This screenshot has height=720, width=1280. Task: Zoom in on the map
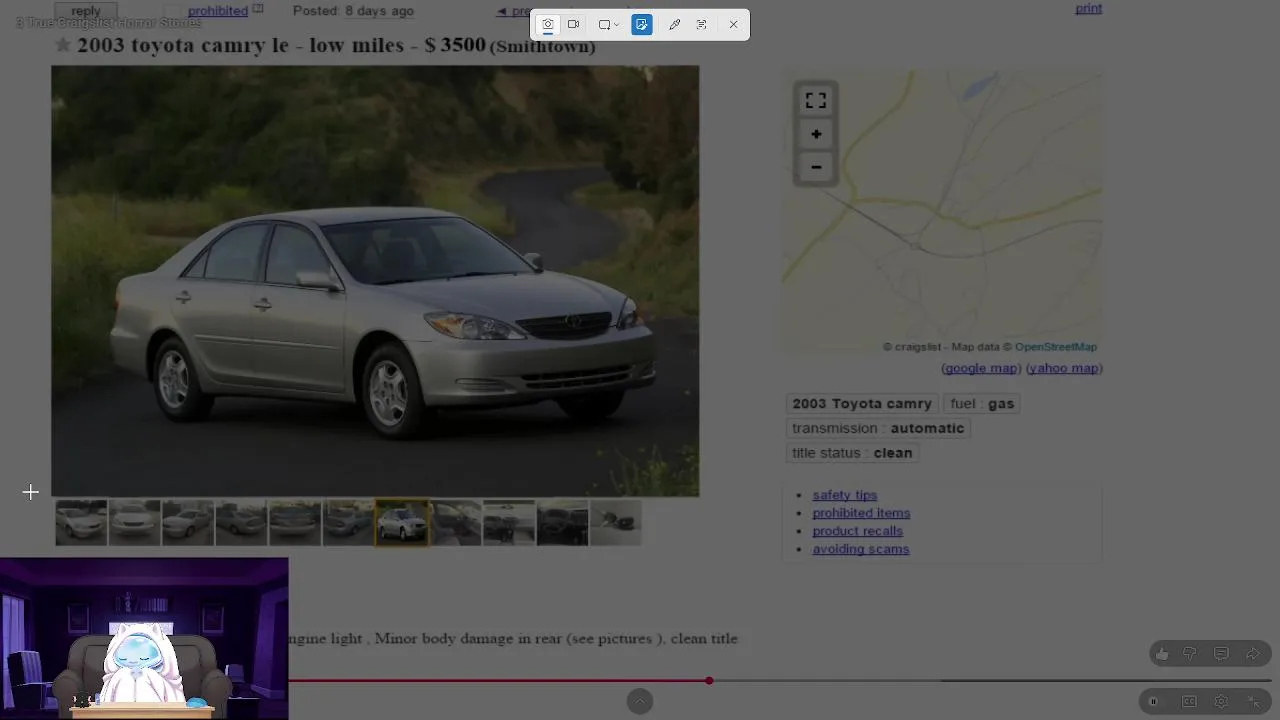[816, 134]
